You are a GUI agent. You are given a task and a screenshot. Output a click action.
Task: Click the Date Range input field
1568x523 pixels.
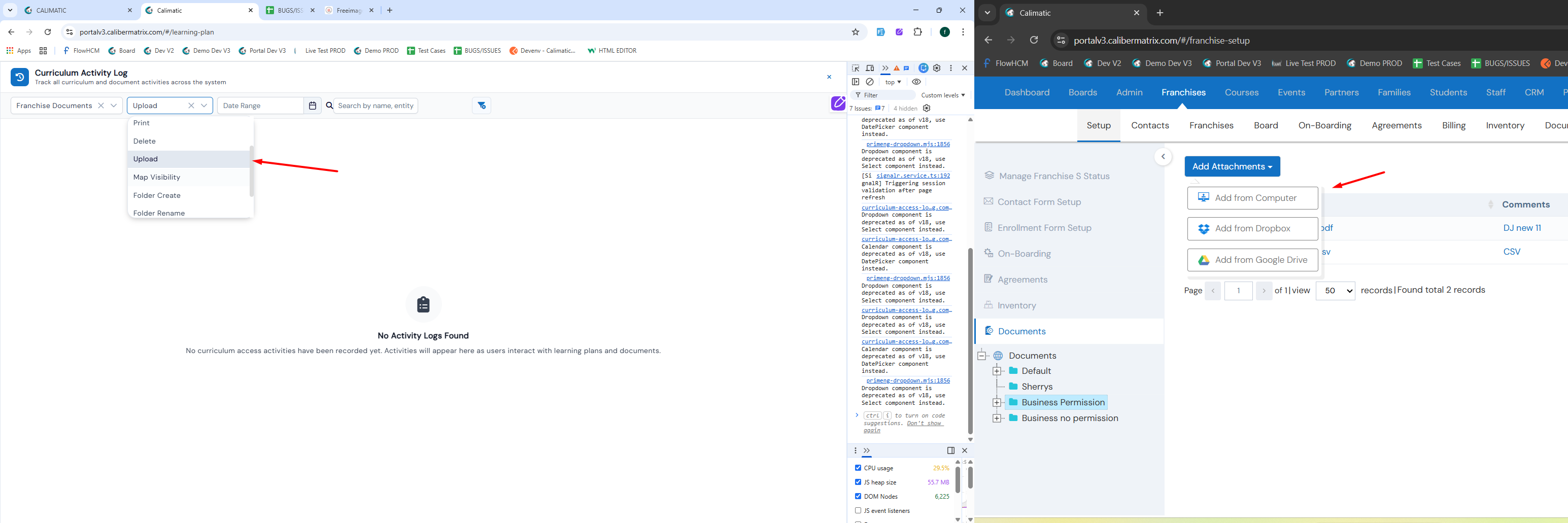(x=260, y=106)
